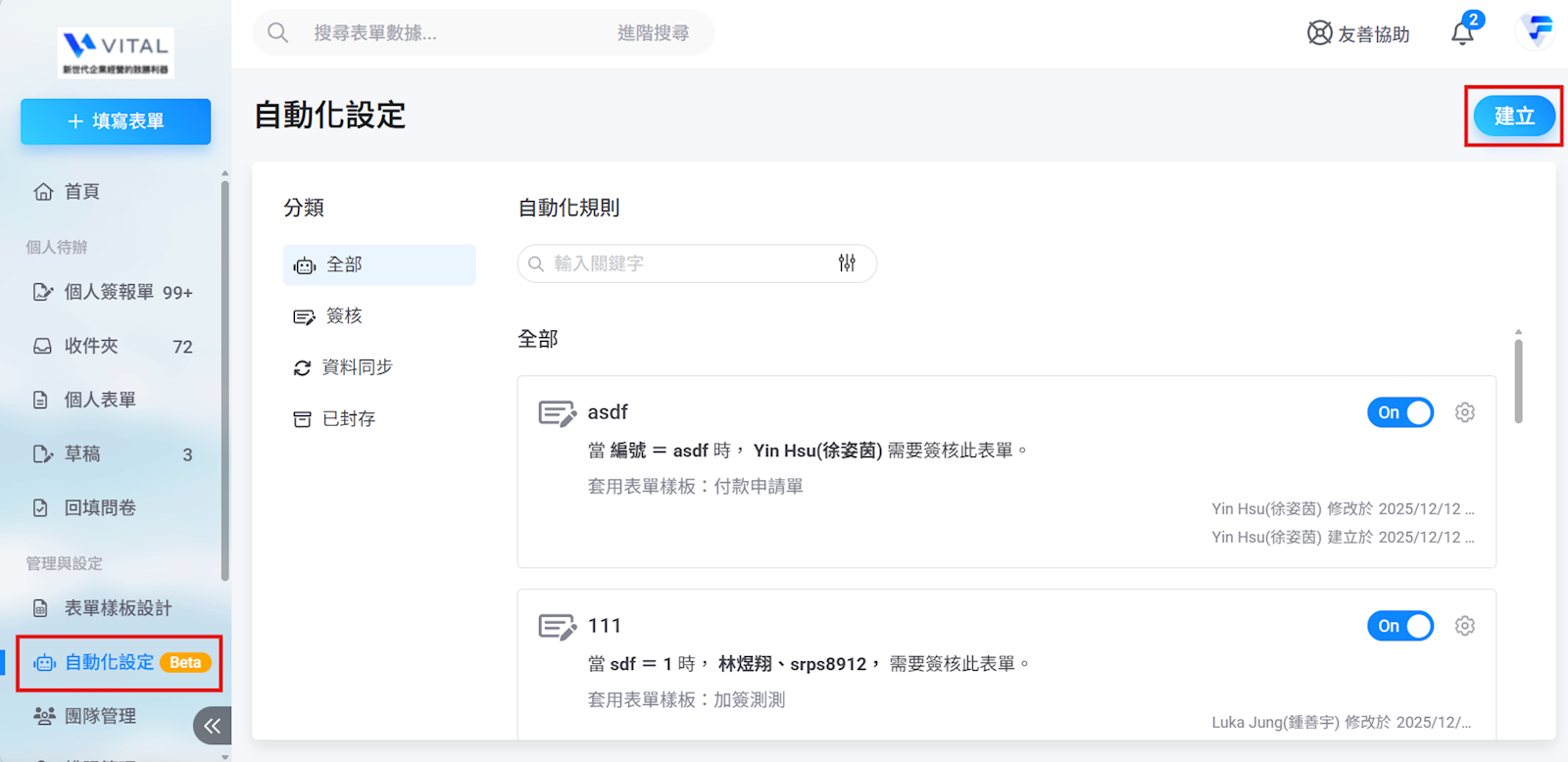Open 進階搜尋 advanced search options
This screenshot has height=762, width=1568.
pos(653,33)
